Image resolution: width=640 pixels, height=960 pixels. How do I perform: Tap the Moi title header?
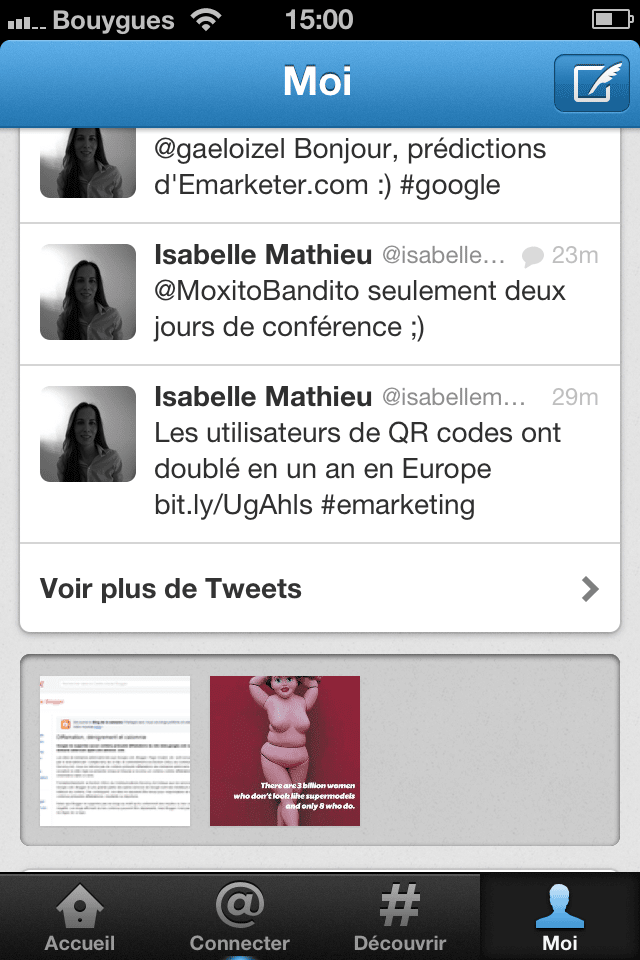[317, 81]
